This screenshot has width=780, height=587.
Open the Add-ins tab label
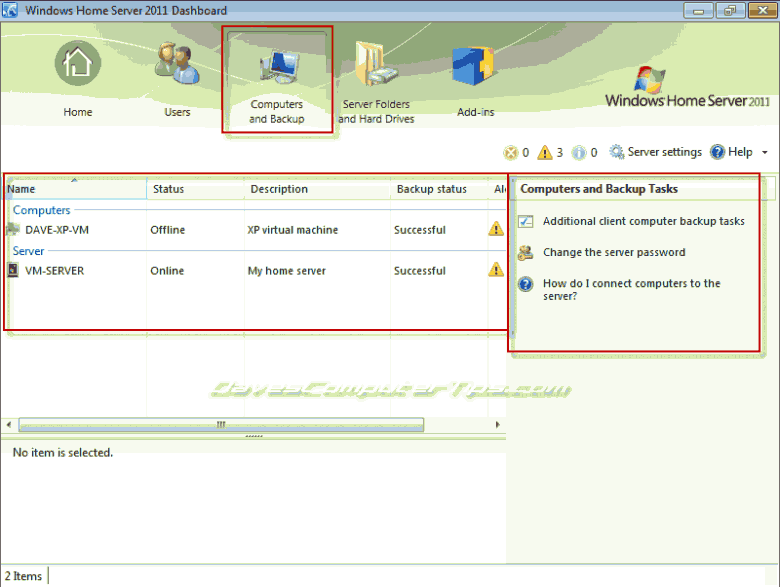click(476, 112)
